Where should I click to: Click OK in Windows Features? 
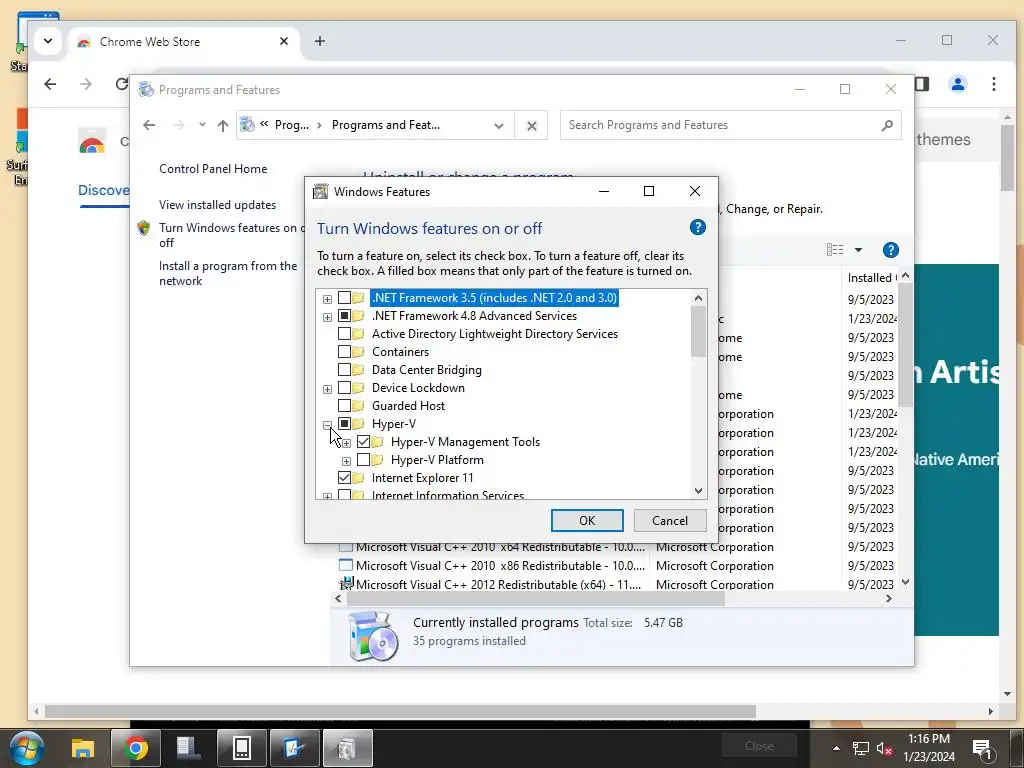pos(586,520)
